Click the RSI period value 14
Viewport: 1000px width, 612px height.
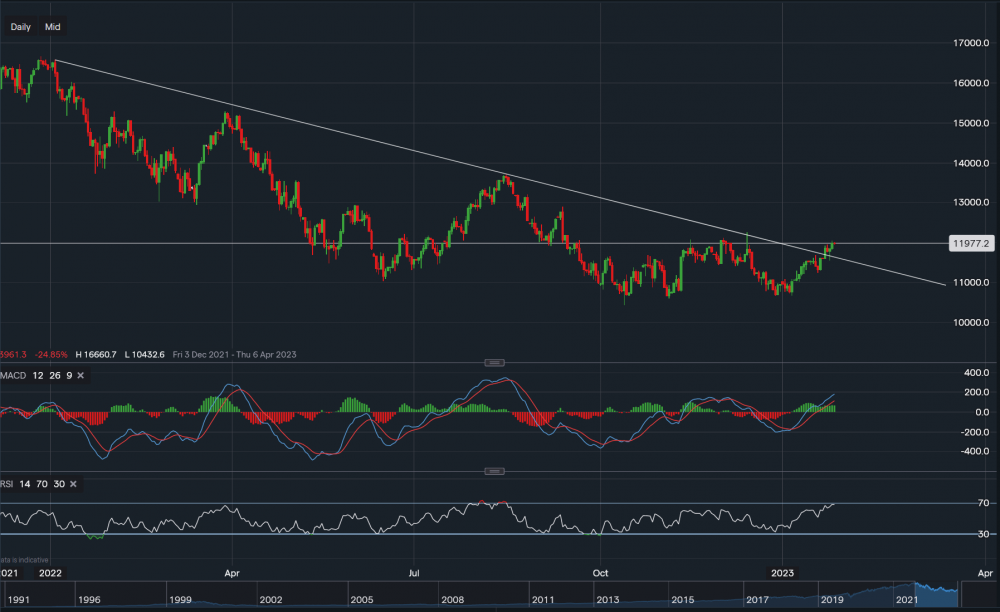coord(27,485)
